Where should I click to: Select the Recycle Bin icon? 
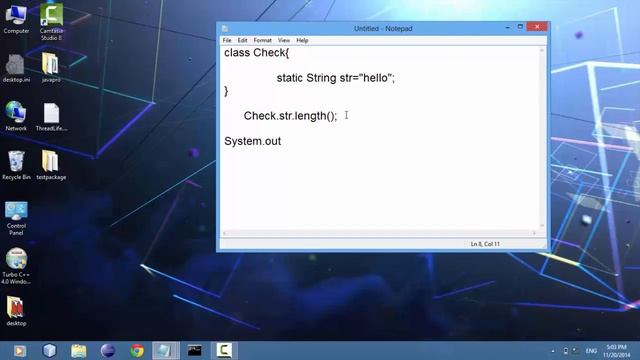[x=16, y=165]
